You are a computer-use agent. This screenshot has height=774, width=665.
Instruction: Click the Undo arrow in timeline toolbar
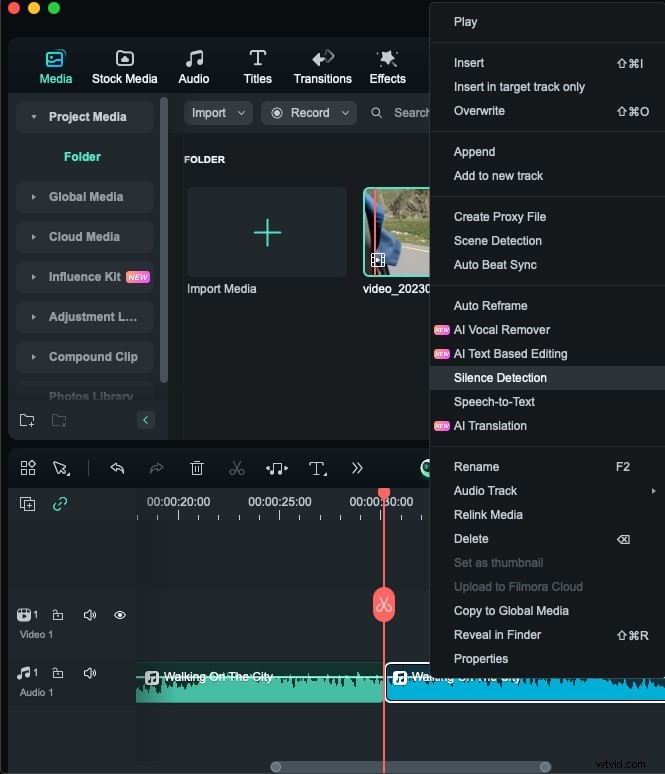coord(117,468)
